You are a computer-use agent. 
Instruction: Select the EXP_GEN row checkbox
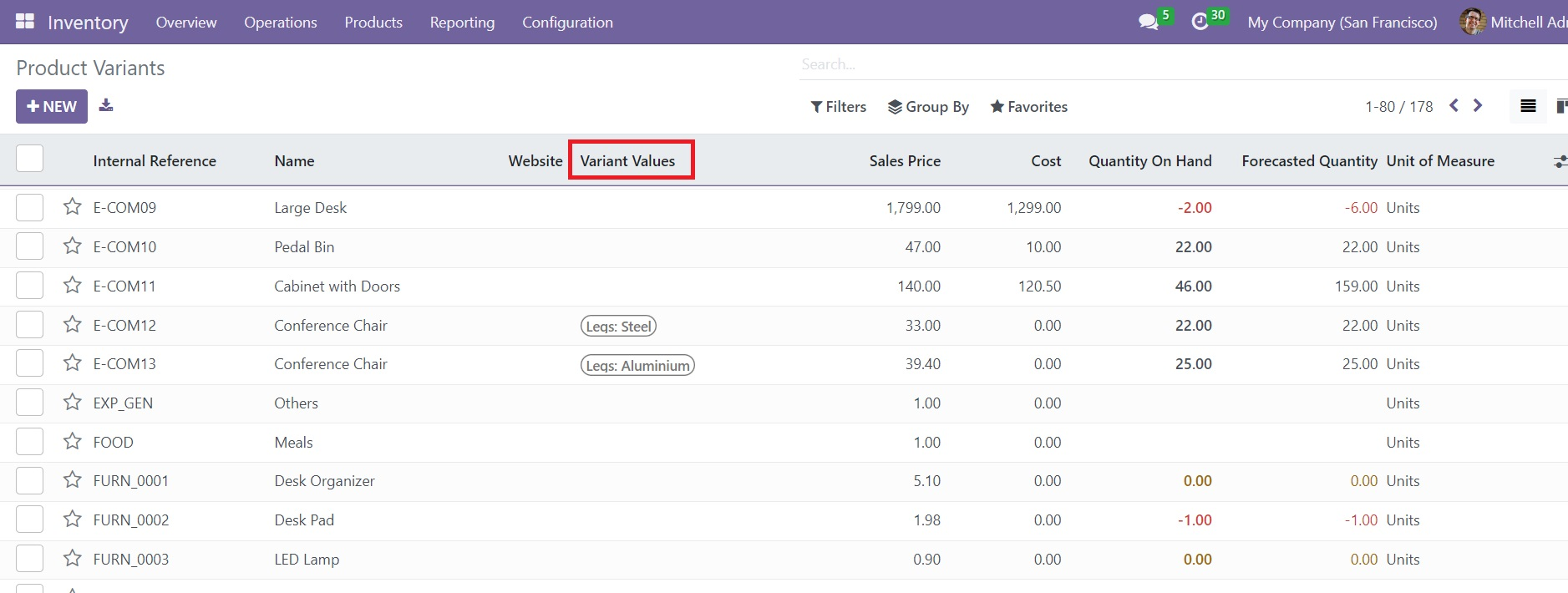tap(29, 403)
